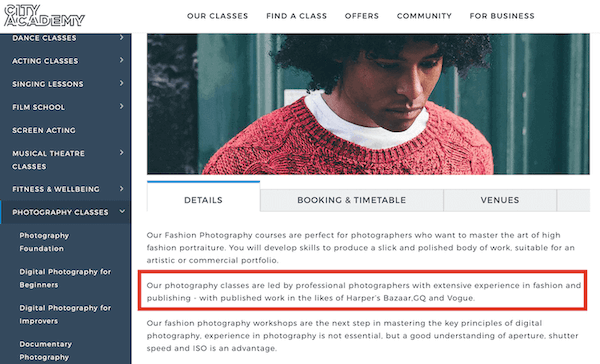Open the Community menu item

click(424, 16)
